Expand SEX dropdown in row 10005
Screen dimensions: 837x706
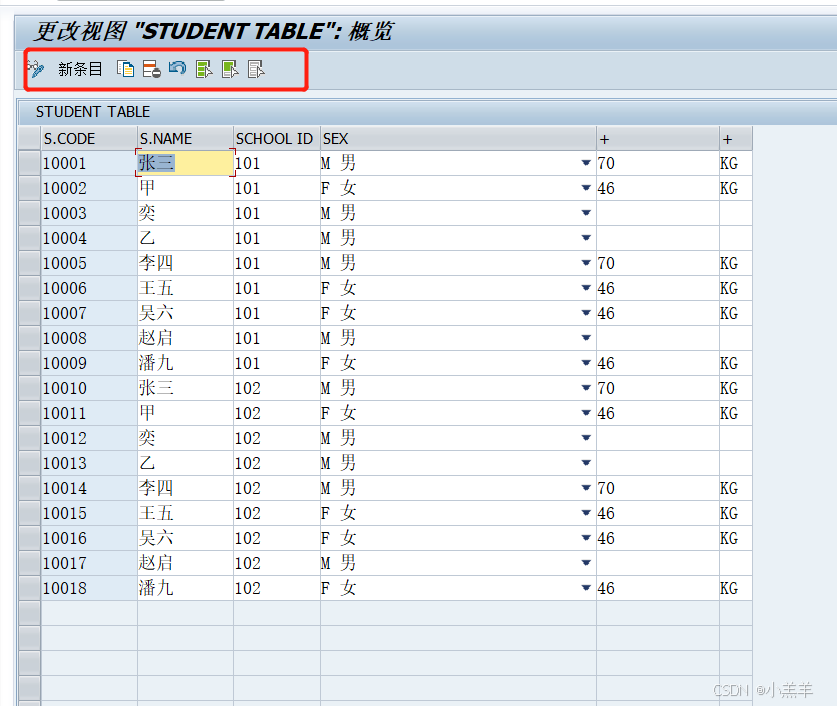(x=586, y=263)
